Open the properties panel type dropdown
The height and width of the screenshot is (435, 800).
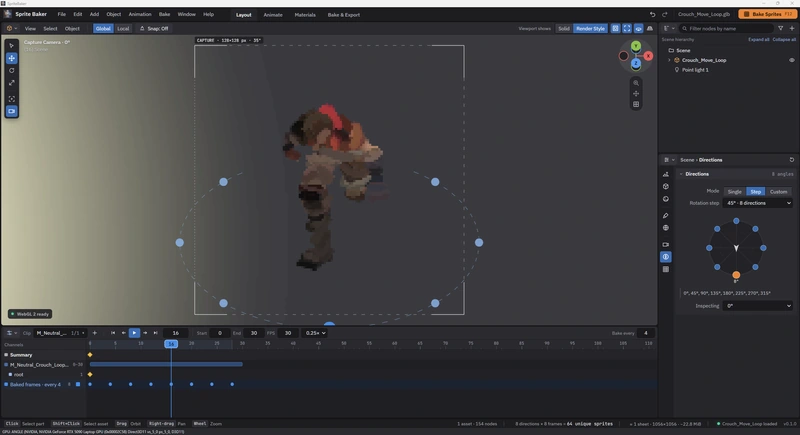point(668,160)
